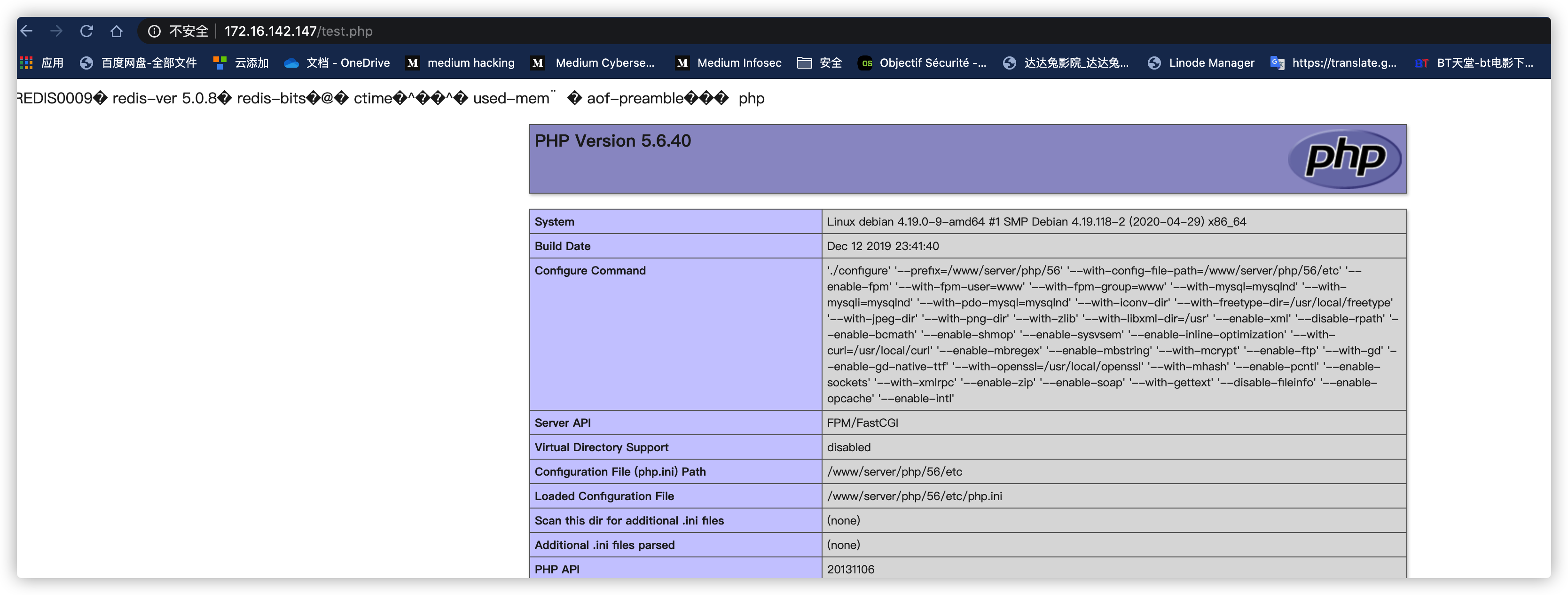Open the 文档 - OneDrive bookmark

tap(337, 63)
